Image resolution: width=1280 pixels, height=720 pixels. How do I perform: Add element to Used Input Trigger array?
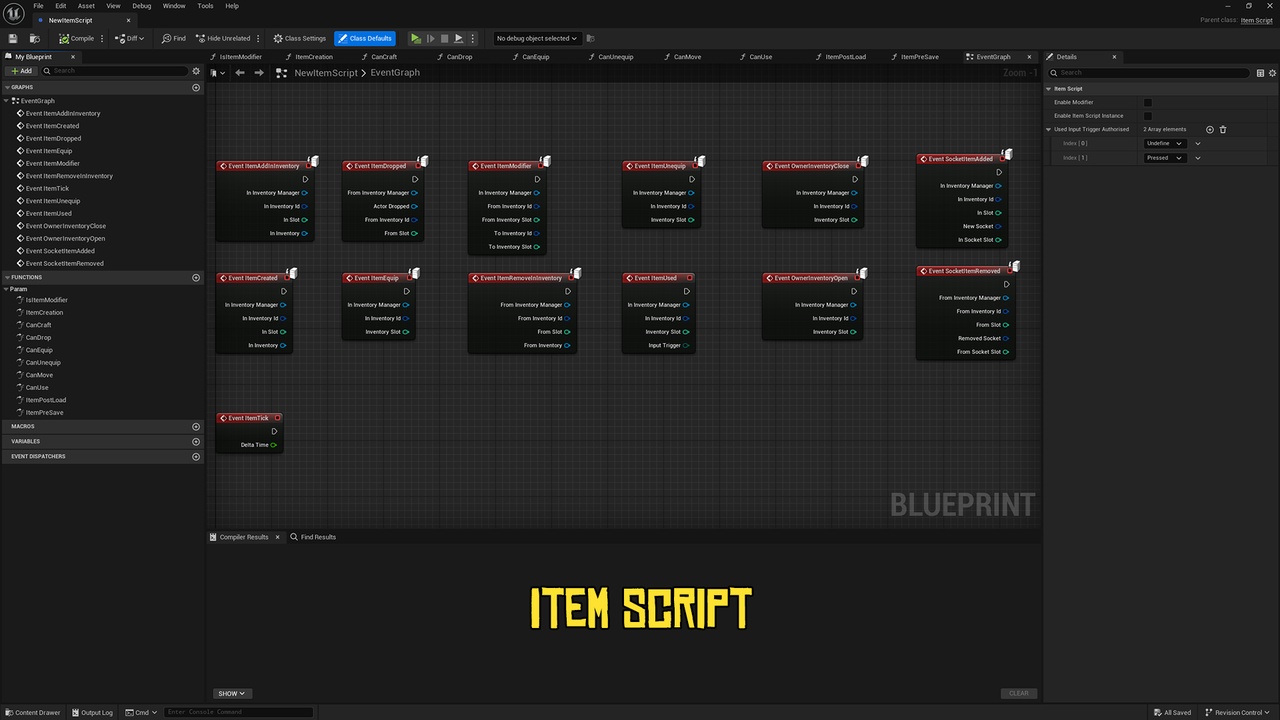(x=1209, y=129)
